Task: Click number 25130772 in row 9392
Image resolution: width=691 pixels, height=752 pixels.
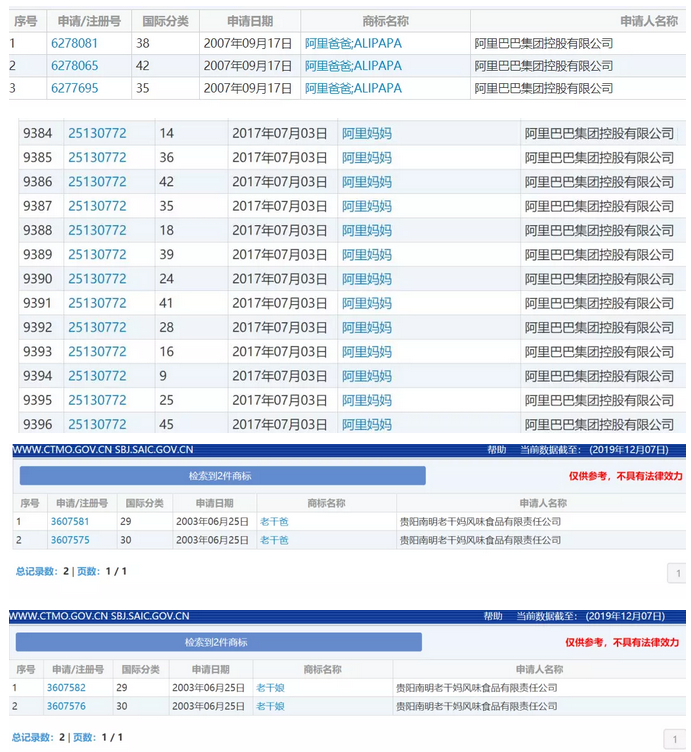Action: 97,327
